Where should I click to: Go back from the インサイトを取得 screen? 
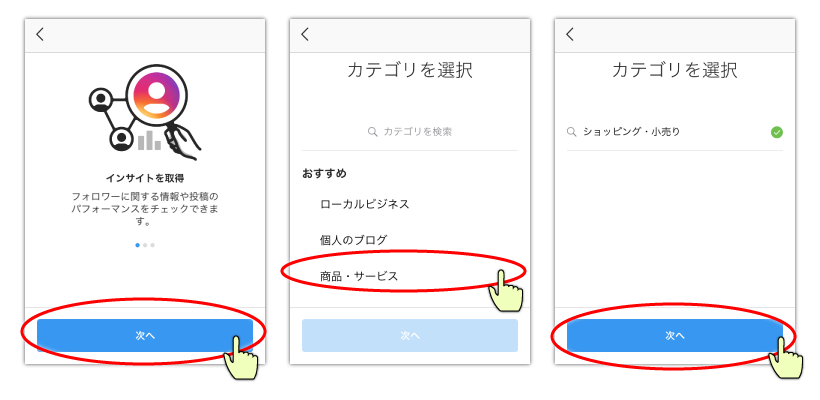tap(40, 35)
